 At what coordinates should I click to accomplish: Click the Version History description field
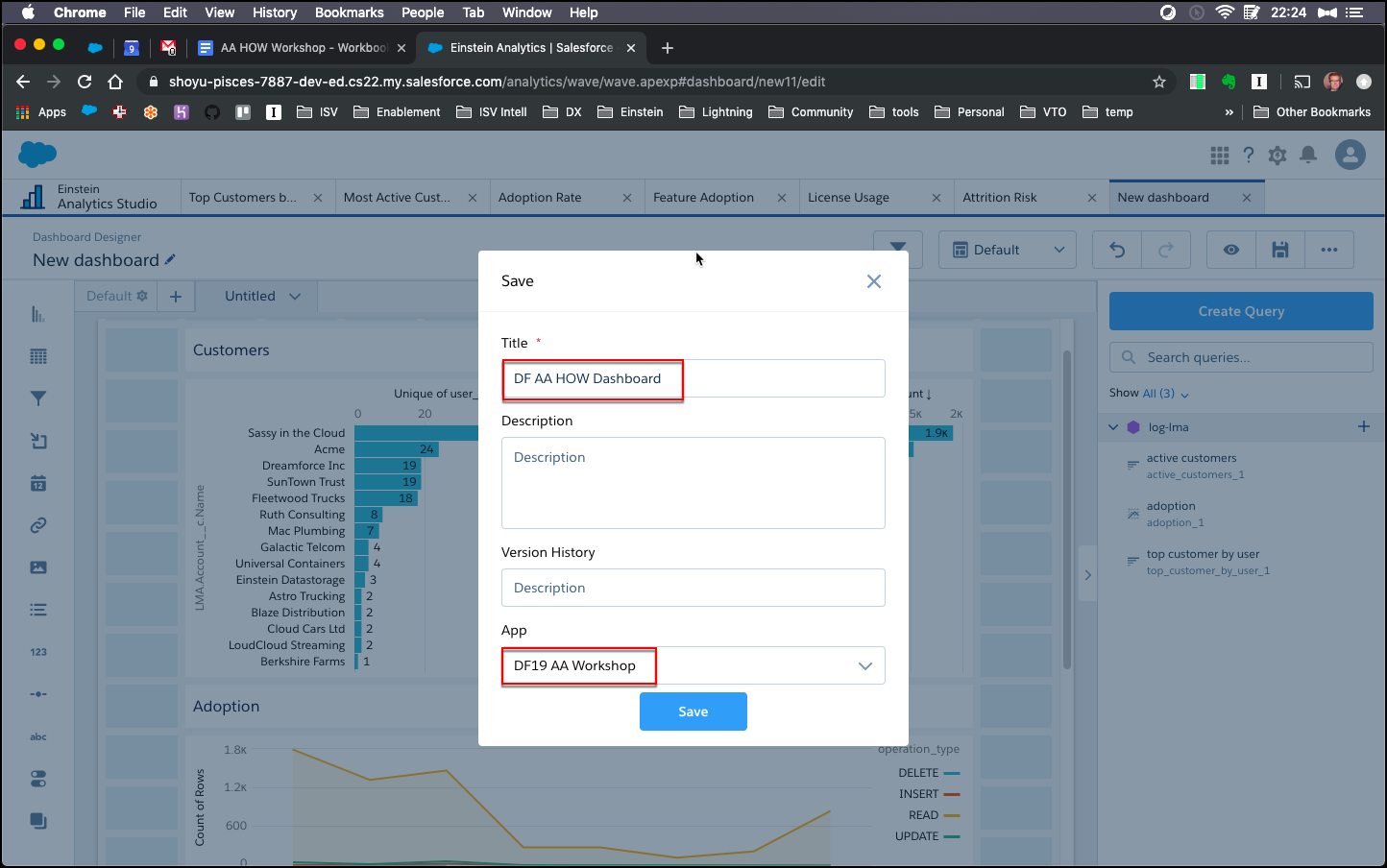[x=693, y=588]
